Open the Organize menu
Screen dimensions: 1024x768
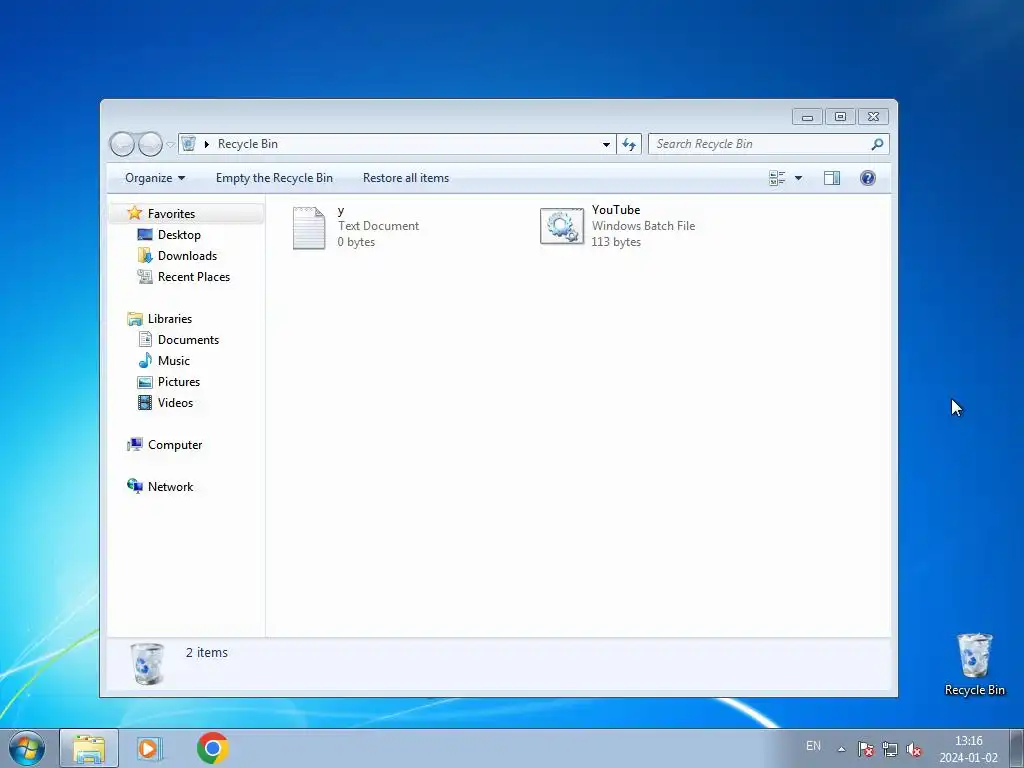pos(155,178)
